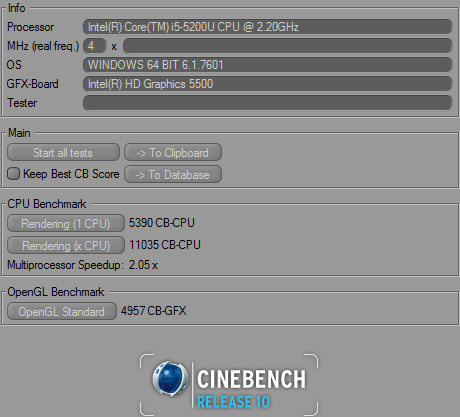Click the Cinebench Release 10 logo
Image resolution: width=460 pixels, height=417 pixels.
[229, 385]
